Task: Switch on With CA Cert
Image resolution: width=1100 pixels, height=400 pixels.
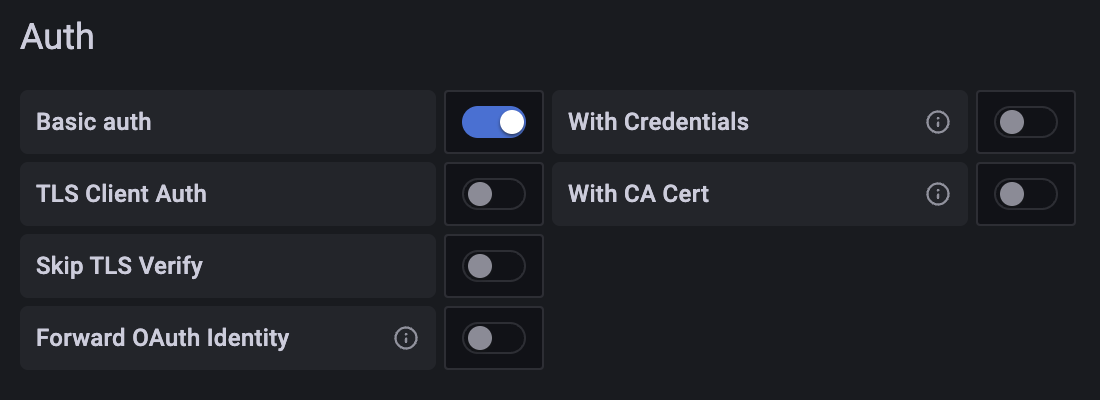Action: [1026, 194]
